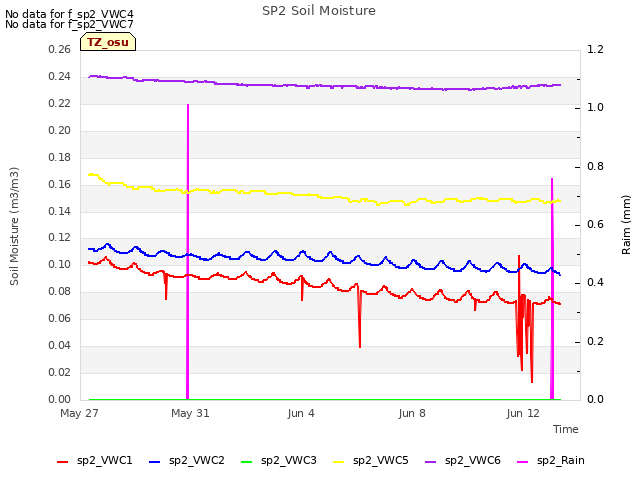The width and height of the screenshot is (640, 480).
Task: Click the TZ_osu label badge
Action: (108, 42)
